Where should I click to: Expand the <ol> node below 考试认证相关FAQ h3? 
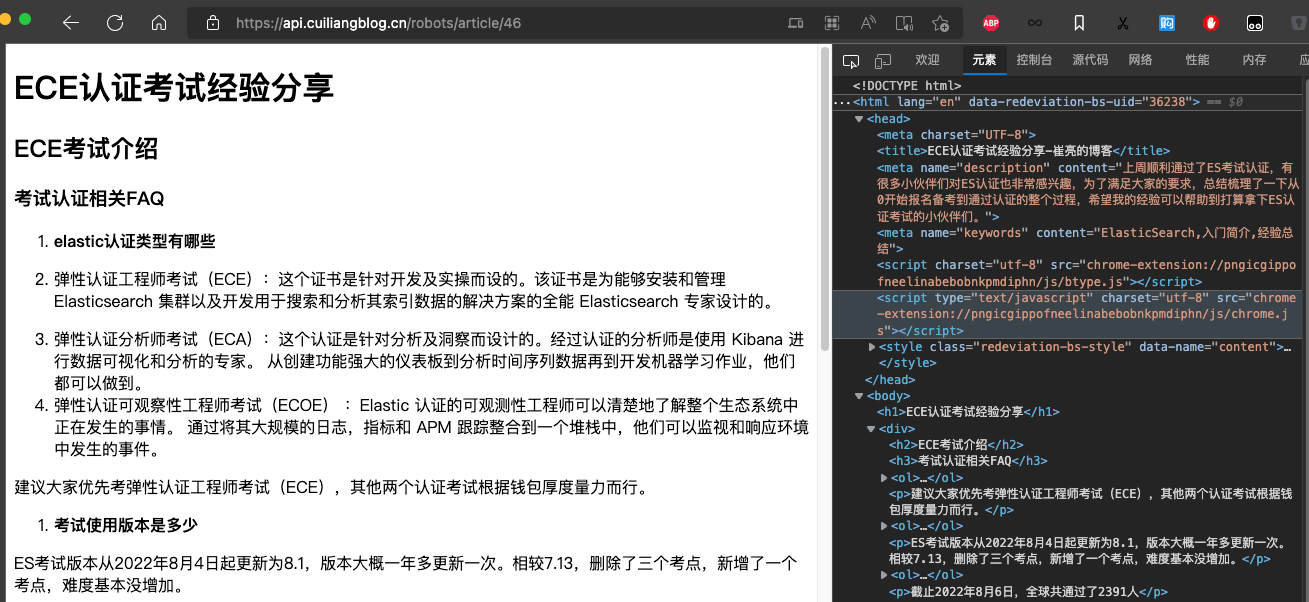(883, 478)
